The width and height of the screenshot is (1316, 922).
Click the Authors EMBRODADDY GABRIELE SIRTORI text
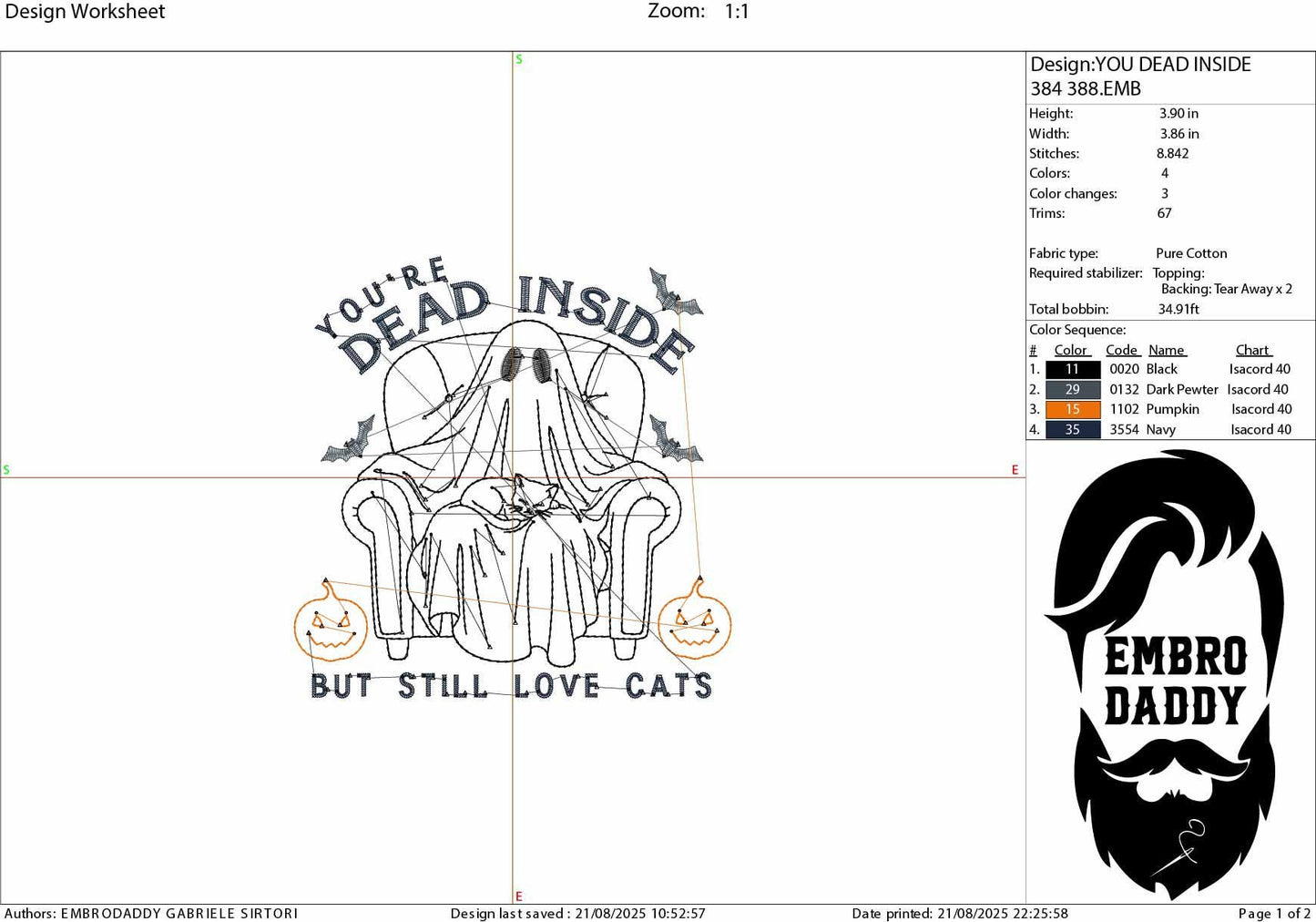click(150, 913)
